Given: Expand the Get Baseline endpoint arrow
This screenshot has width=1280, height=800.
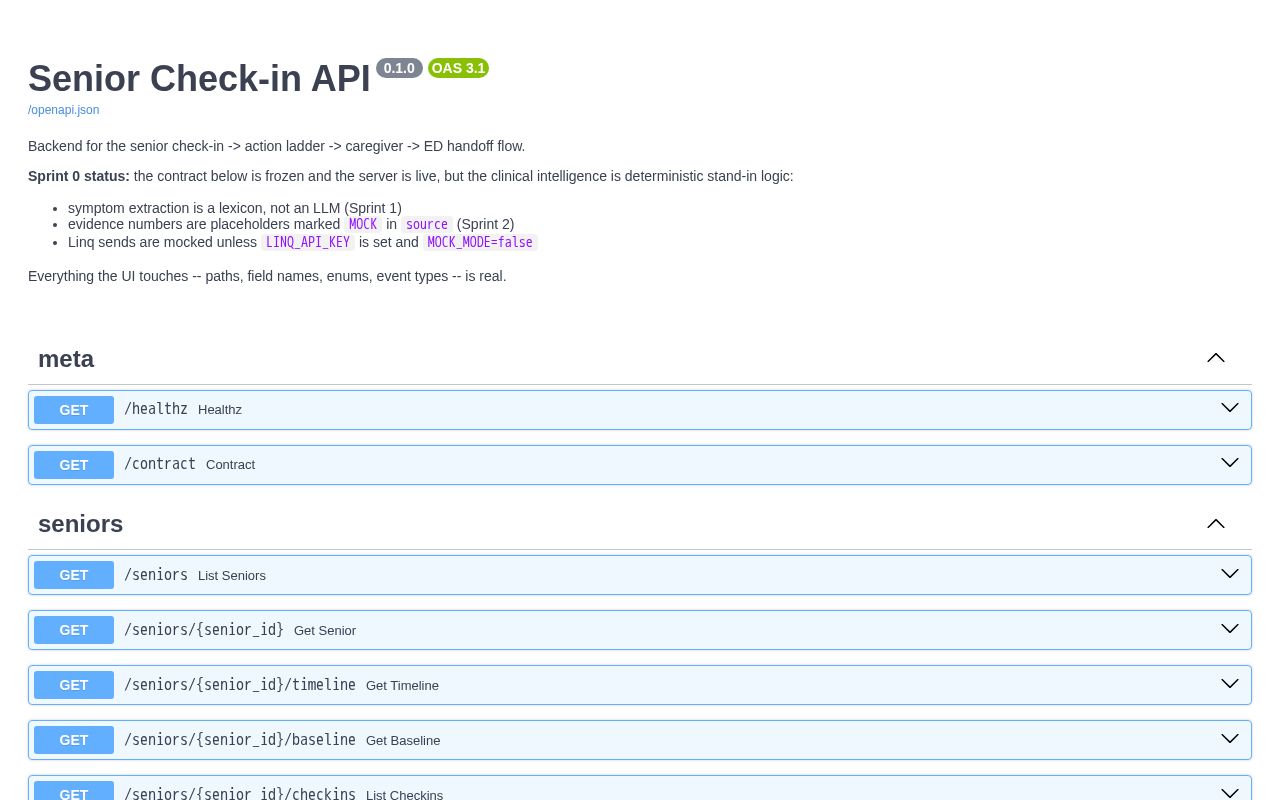Looking at the screenshot, I should tap(1230, 739).
